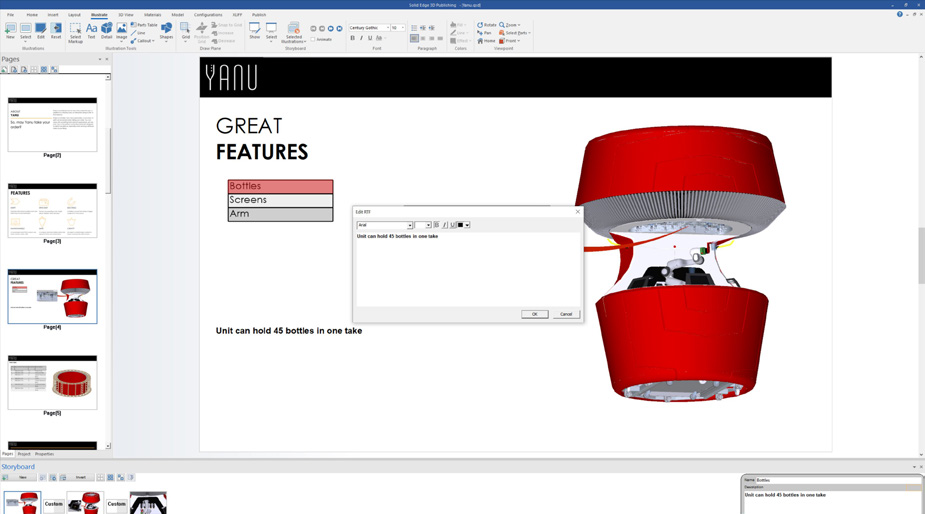Open Century Gothic font dropdown
Screen dimensions: 925x514
(x=388, y=28)
